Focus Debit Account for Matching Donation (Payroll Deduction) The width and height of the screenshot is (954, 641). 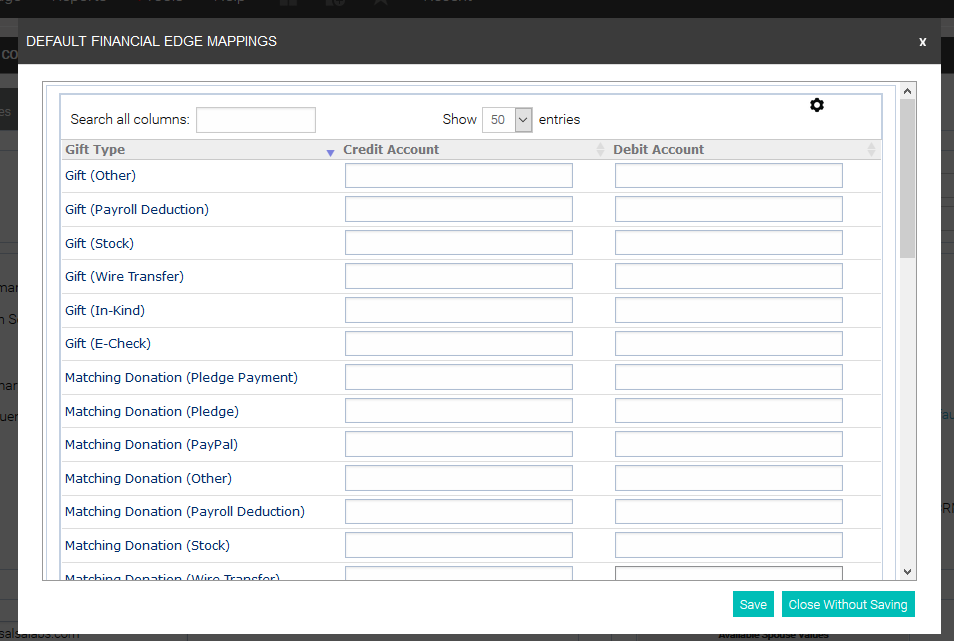coord(729,511)
